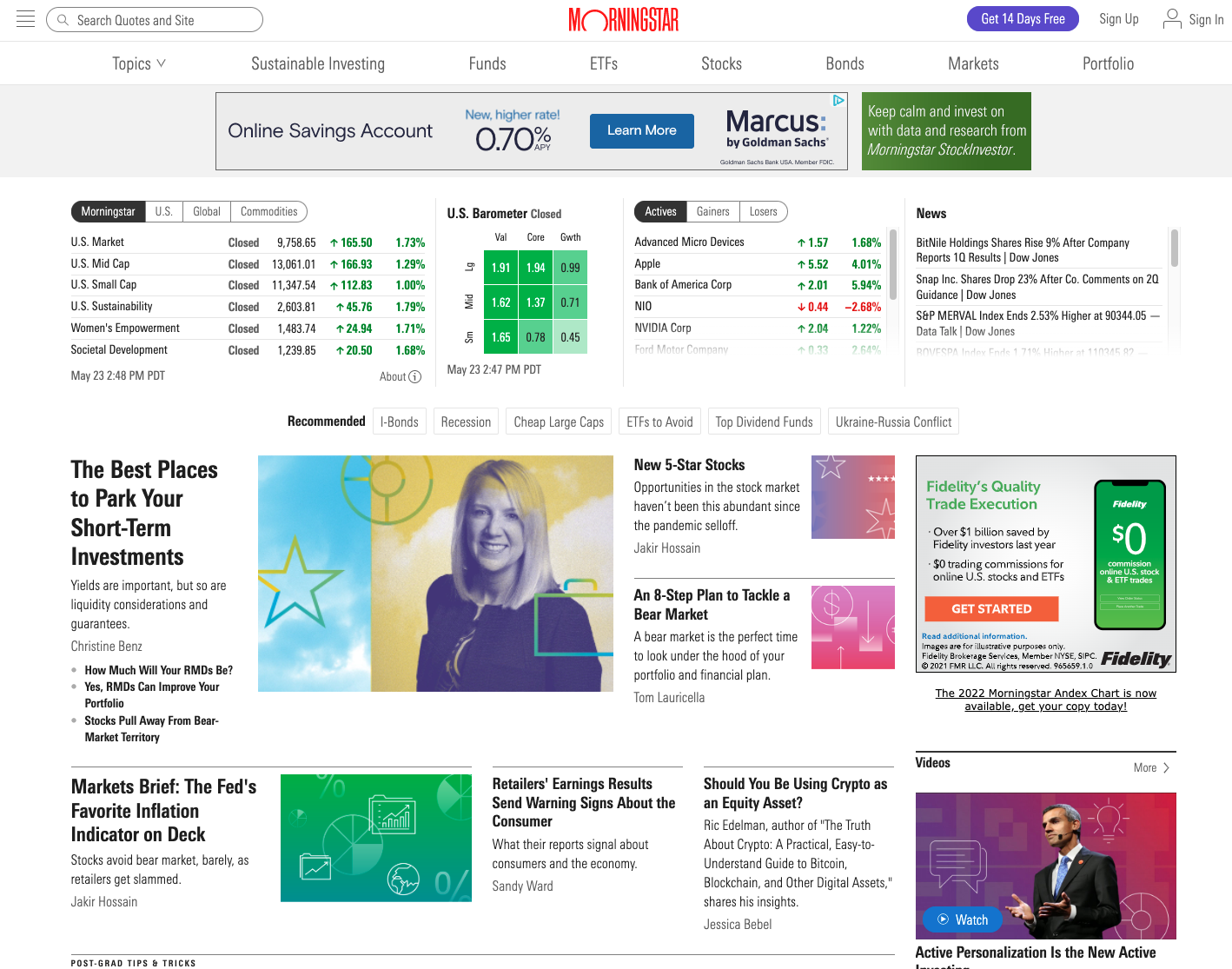
Task: Open the Markets navigation item
Action: pos(974,63)
